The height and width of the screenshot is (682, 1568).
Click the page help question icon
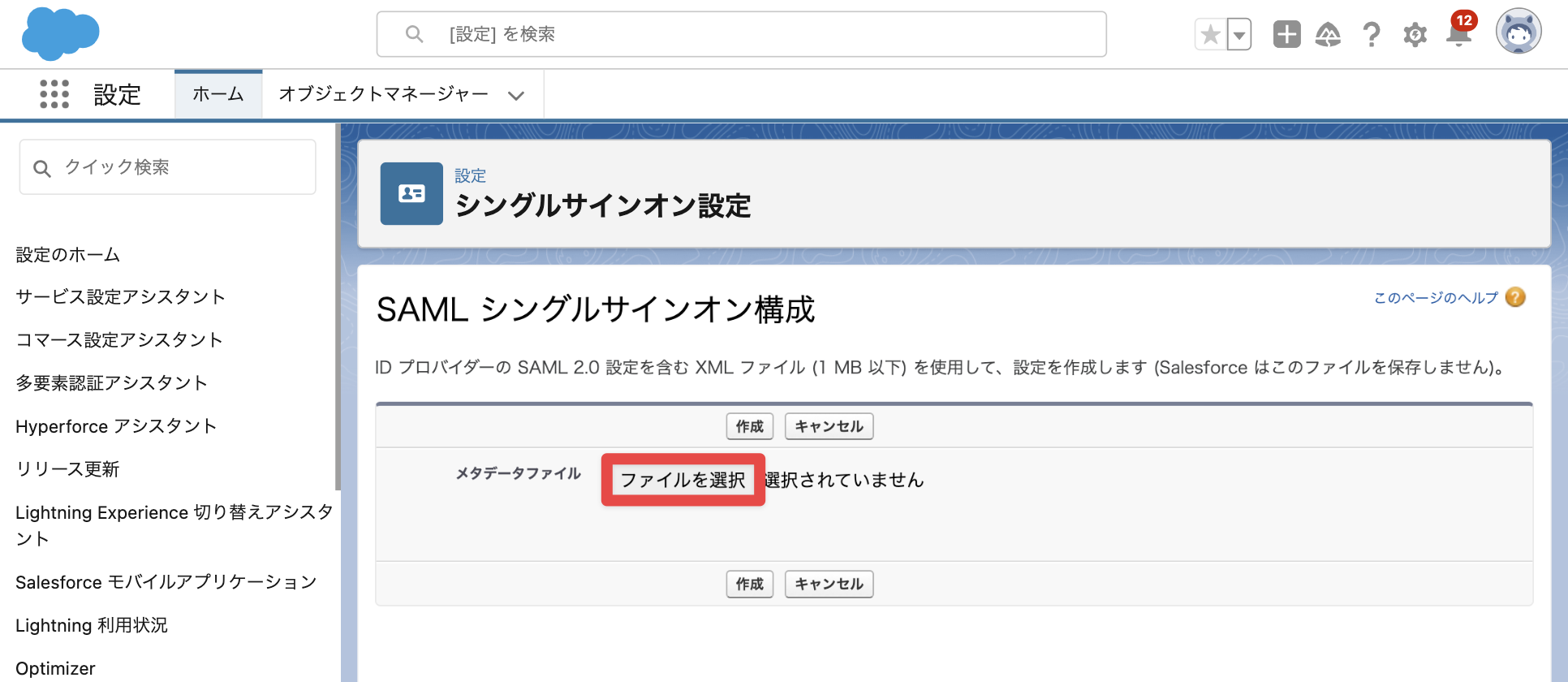pos(1514,297)
